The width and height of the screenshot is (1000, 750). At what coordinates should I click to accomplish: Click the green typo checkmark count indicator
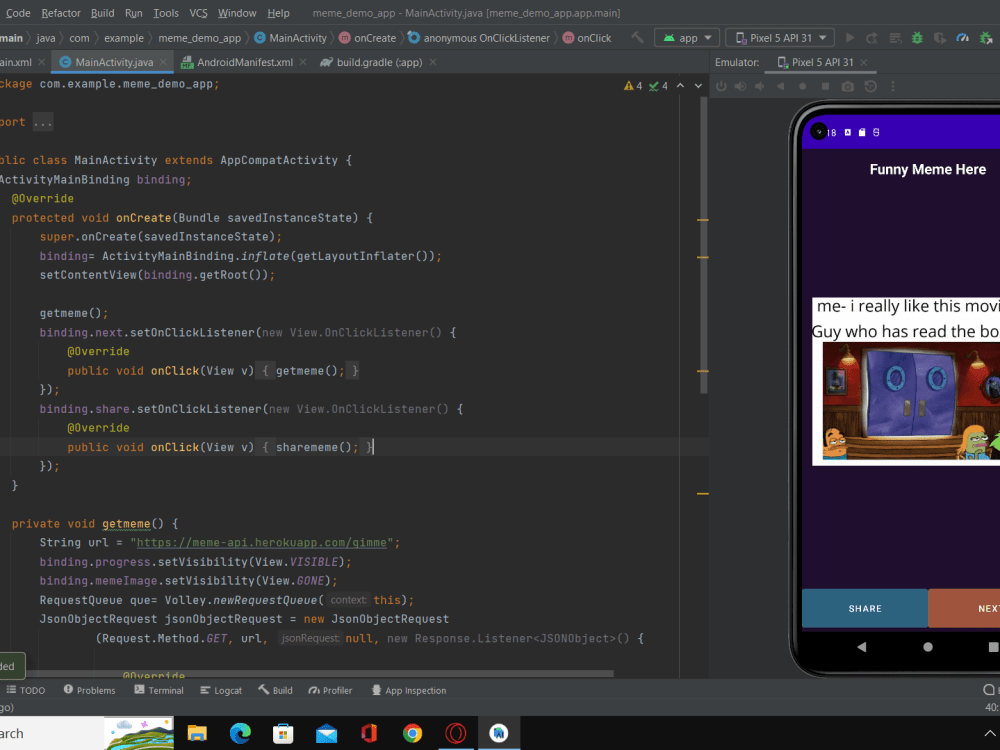(x=658, y=85)
